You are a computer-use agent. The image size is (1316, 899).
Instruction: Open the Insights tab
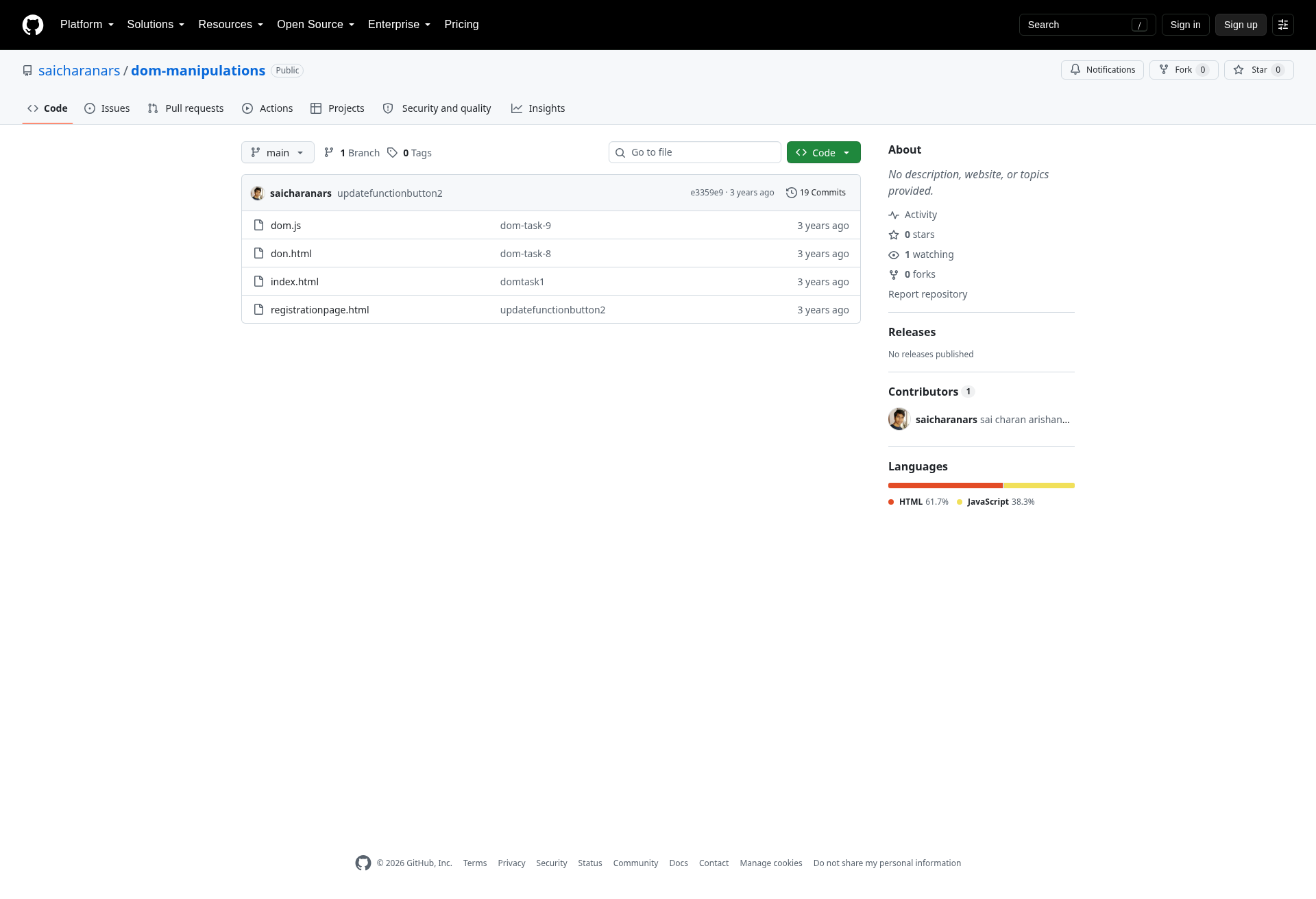point(538,108)
